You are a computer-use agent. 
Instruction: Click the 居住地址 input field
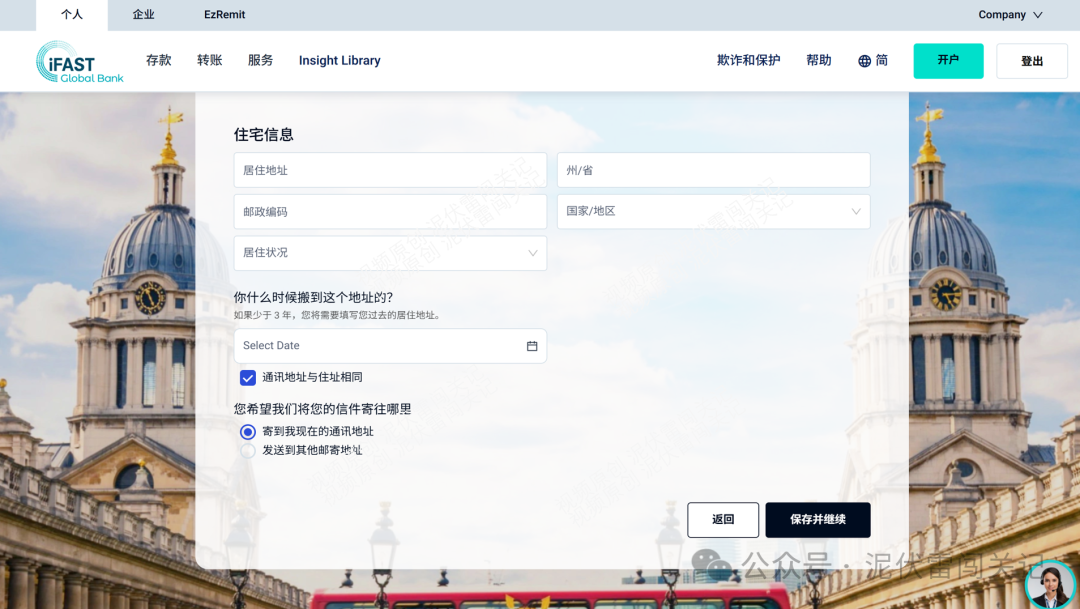tap(390, 169)
